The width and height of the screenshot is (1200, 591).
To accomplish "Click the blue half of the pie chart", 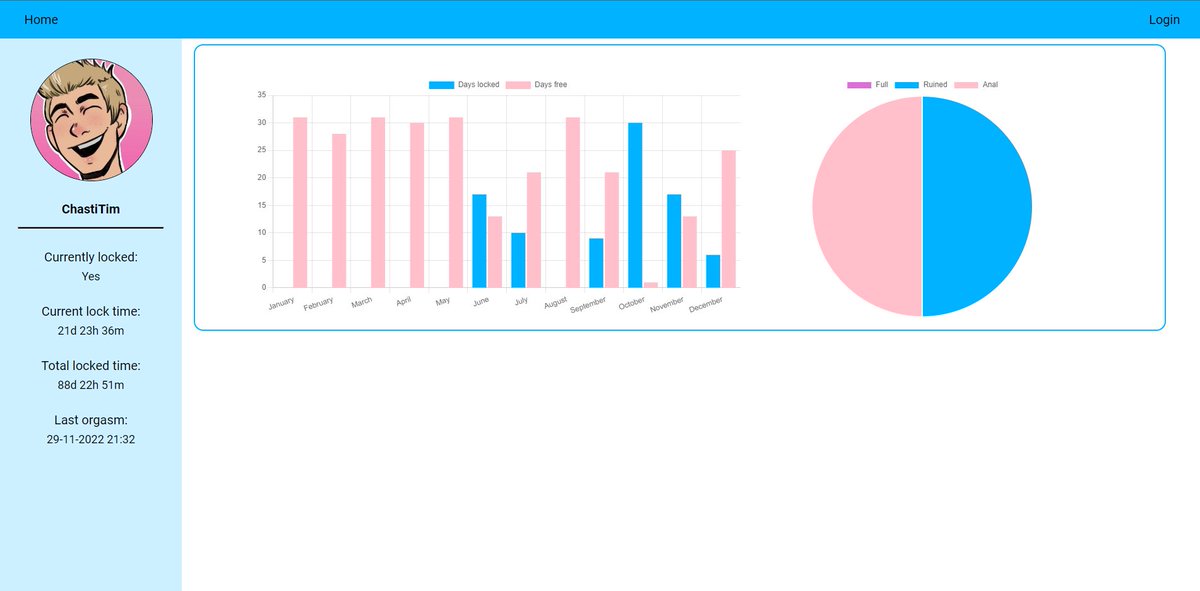I will coord(977,206).
